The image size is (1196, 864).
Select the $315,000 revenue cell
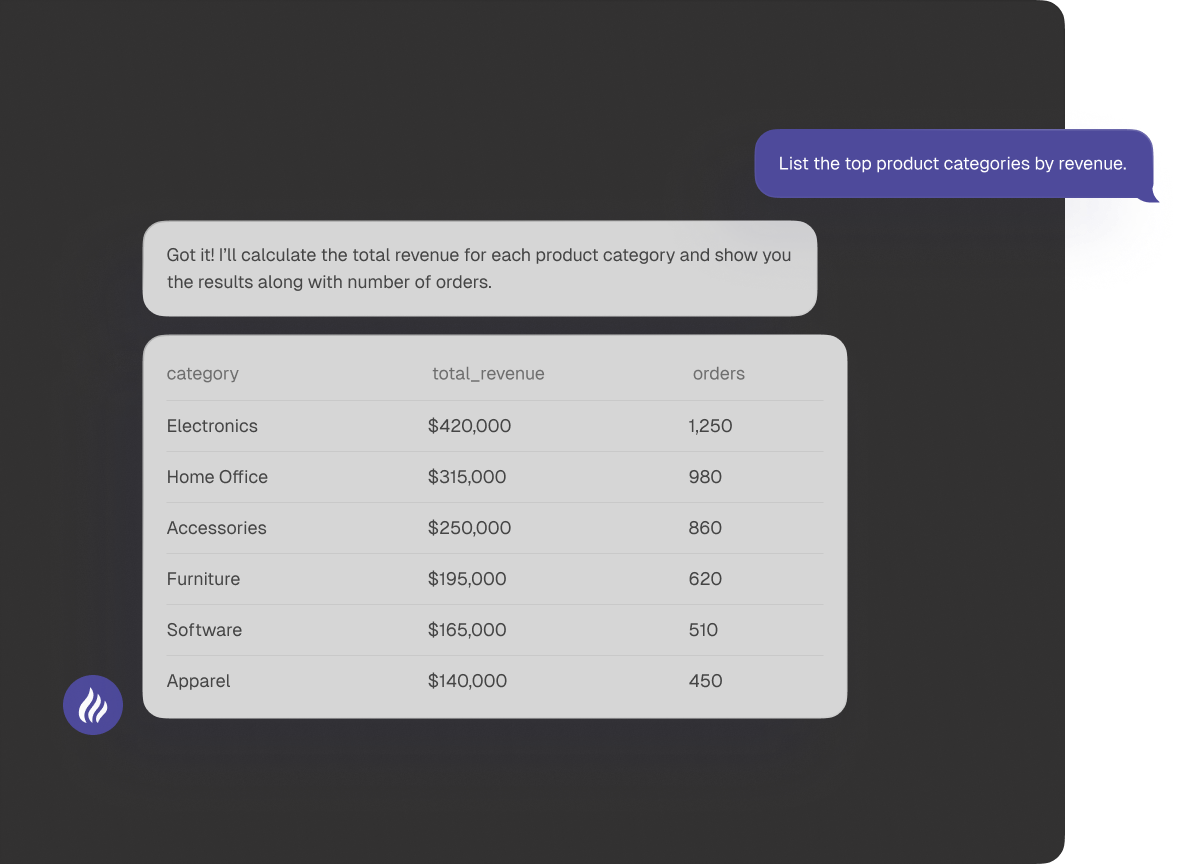[x=467, y=477]
